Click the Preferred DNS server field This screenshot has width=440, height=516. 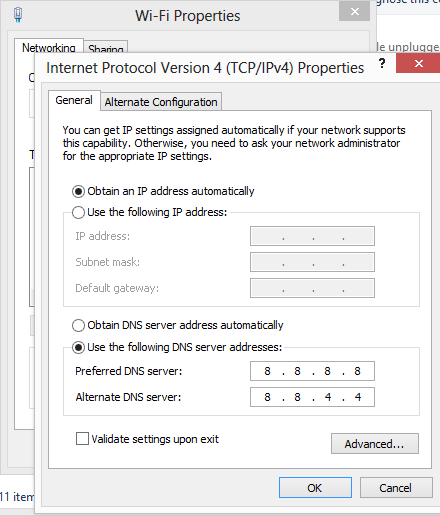[312, 371]
